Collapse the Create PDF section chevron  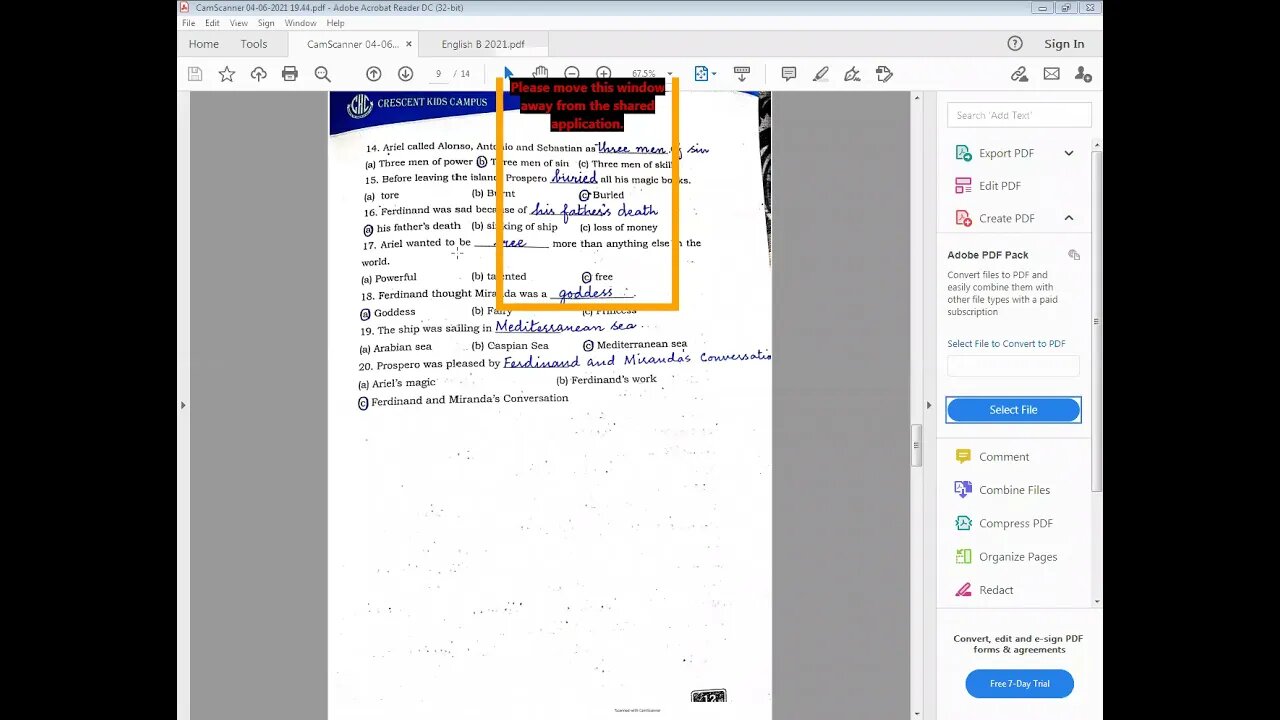(x=1069, y=218)
